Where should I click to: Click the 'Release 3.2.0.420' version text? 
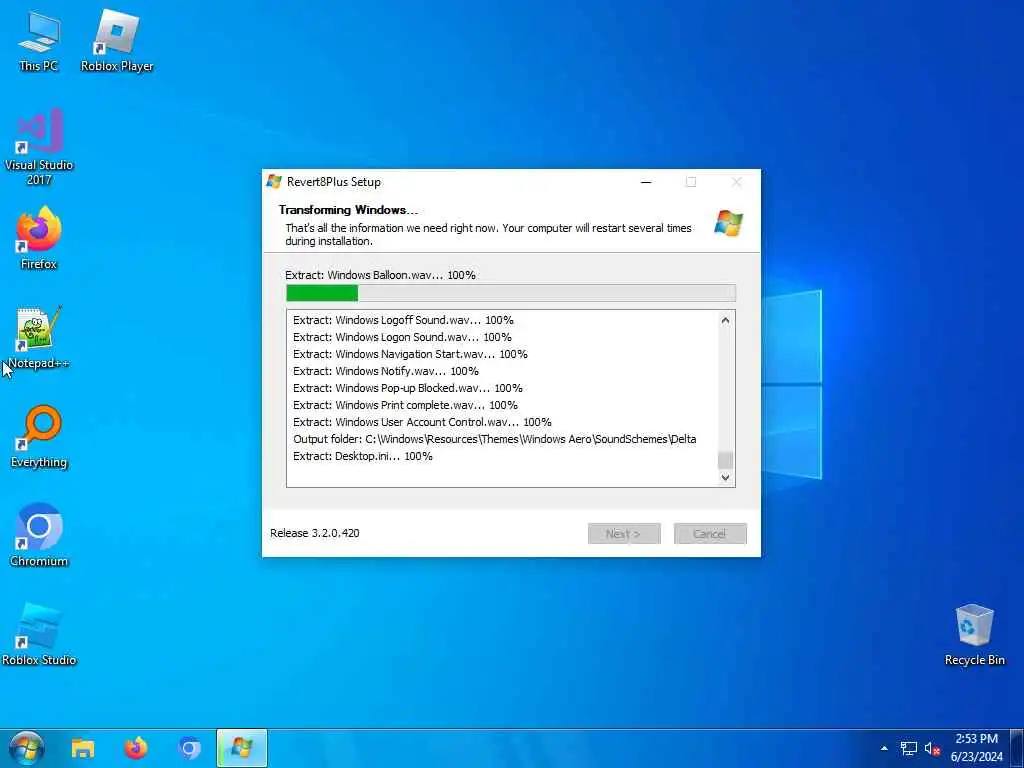315,533
